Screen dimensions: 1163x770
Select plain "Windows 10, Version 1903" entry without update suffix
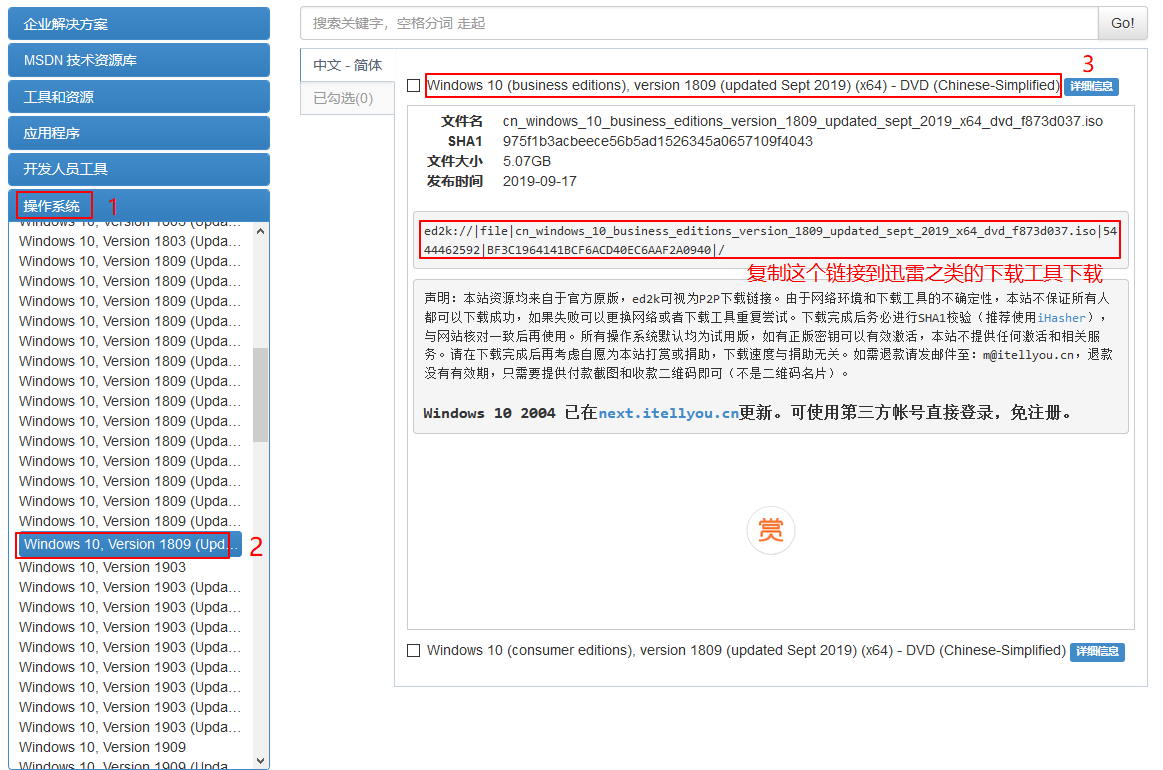pos(102,567)
